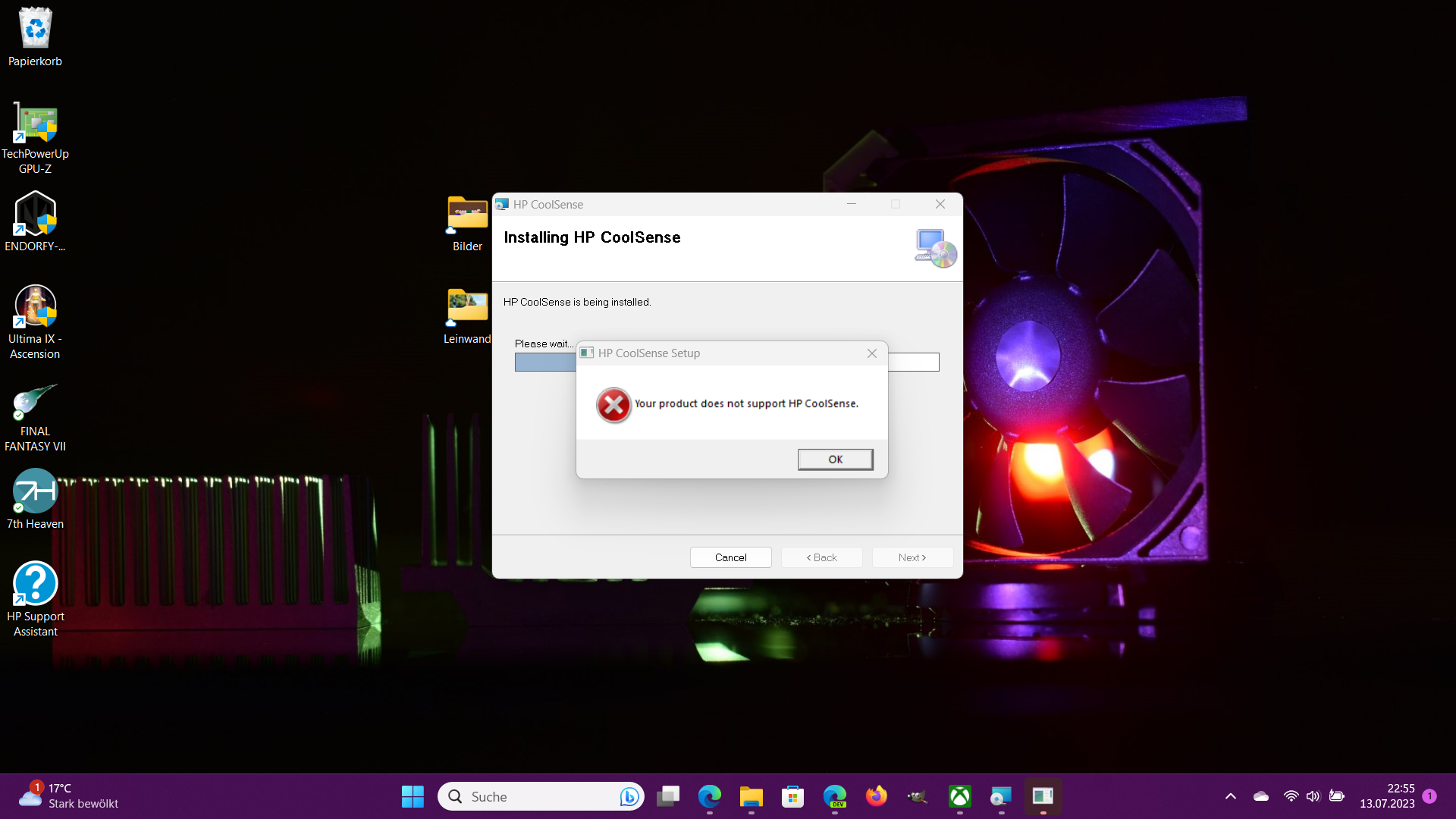Open the Microsoft Store taskbar icon
Viewport: 1456px width, 819px height.
(792, 796)
